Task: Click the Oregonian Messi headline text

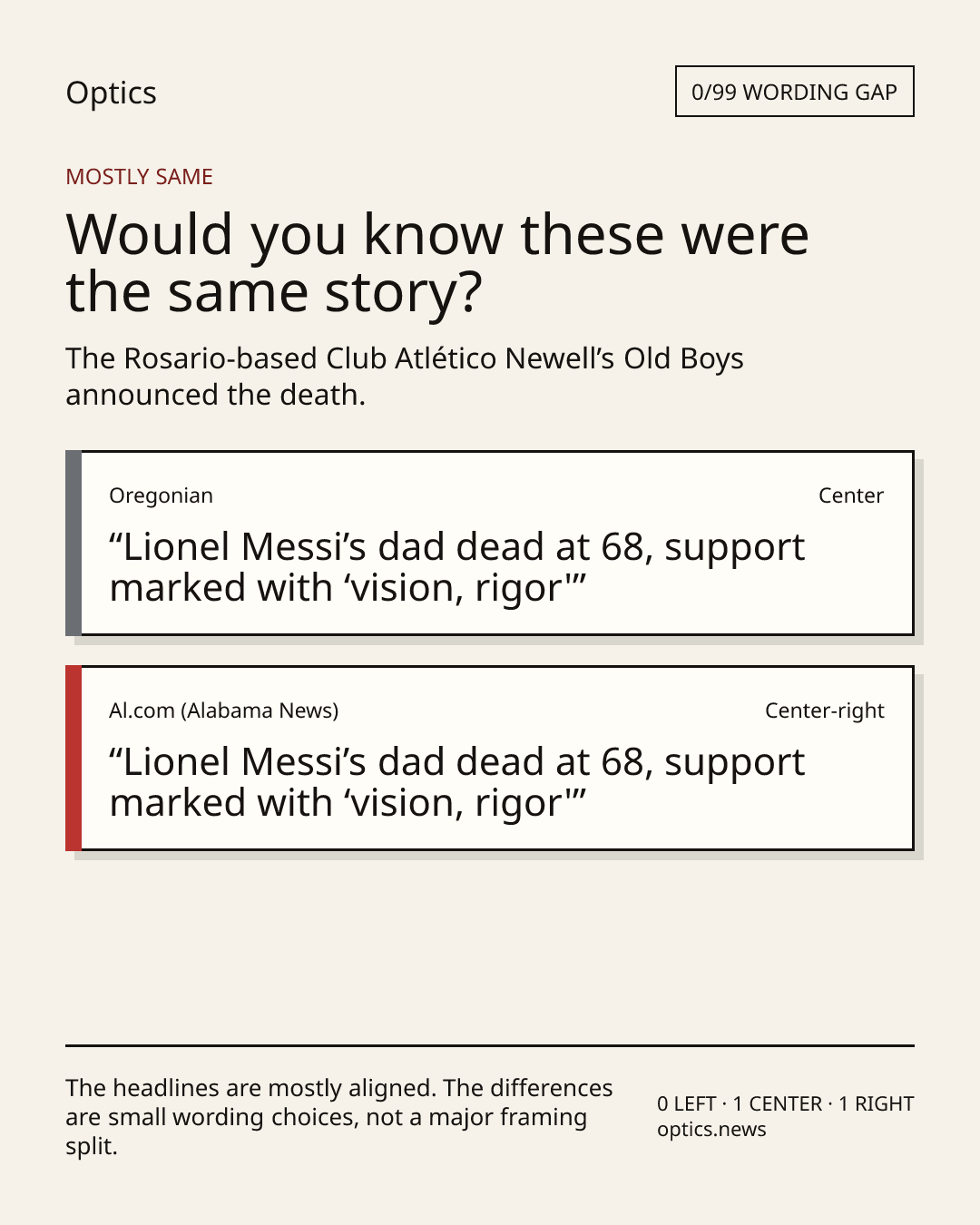Action: pos(457,567)
